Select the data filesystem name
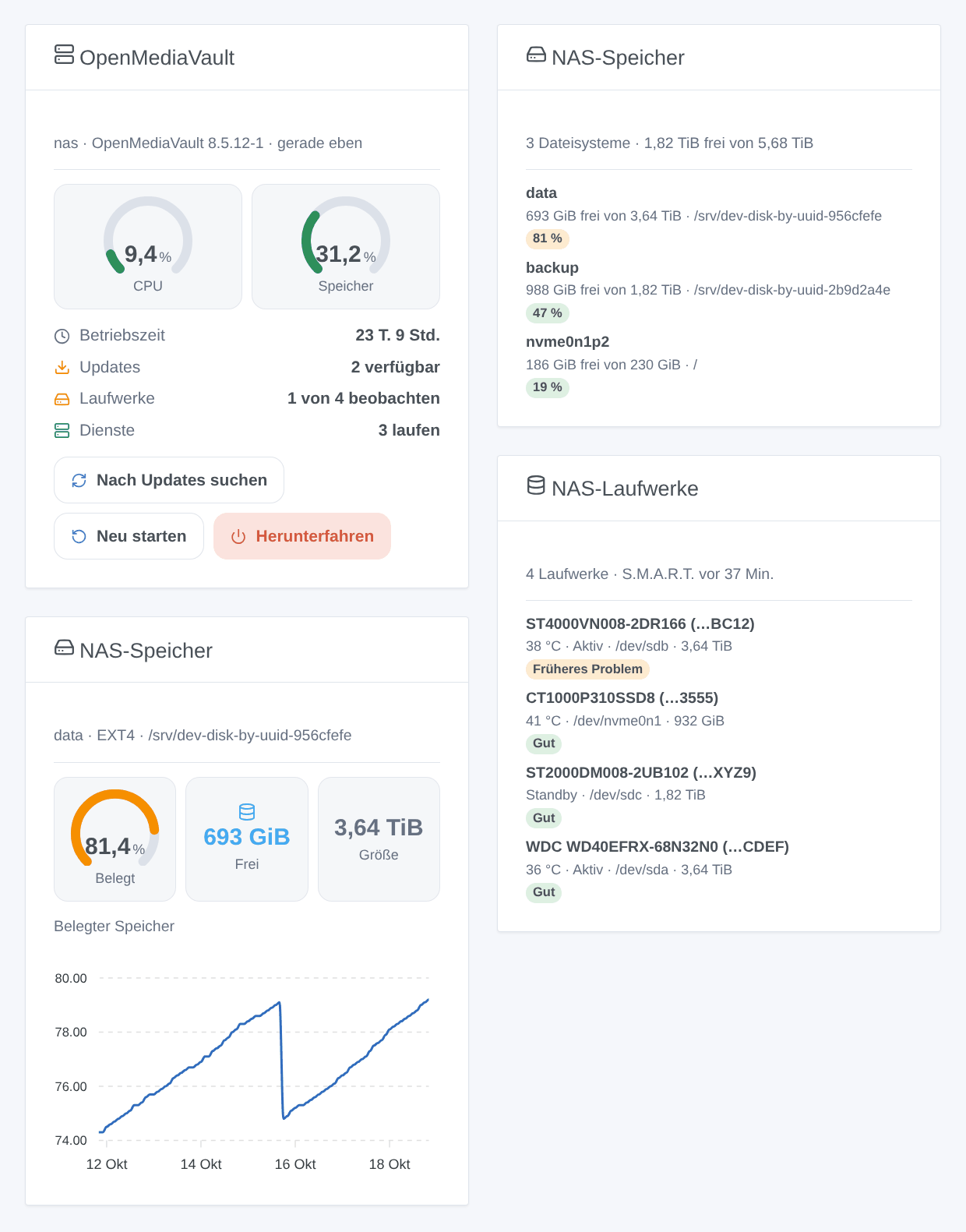This screenshot has height=1232, width=966. pos(541,193)
